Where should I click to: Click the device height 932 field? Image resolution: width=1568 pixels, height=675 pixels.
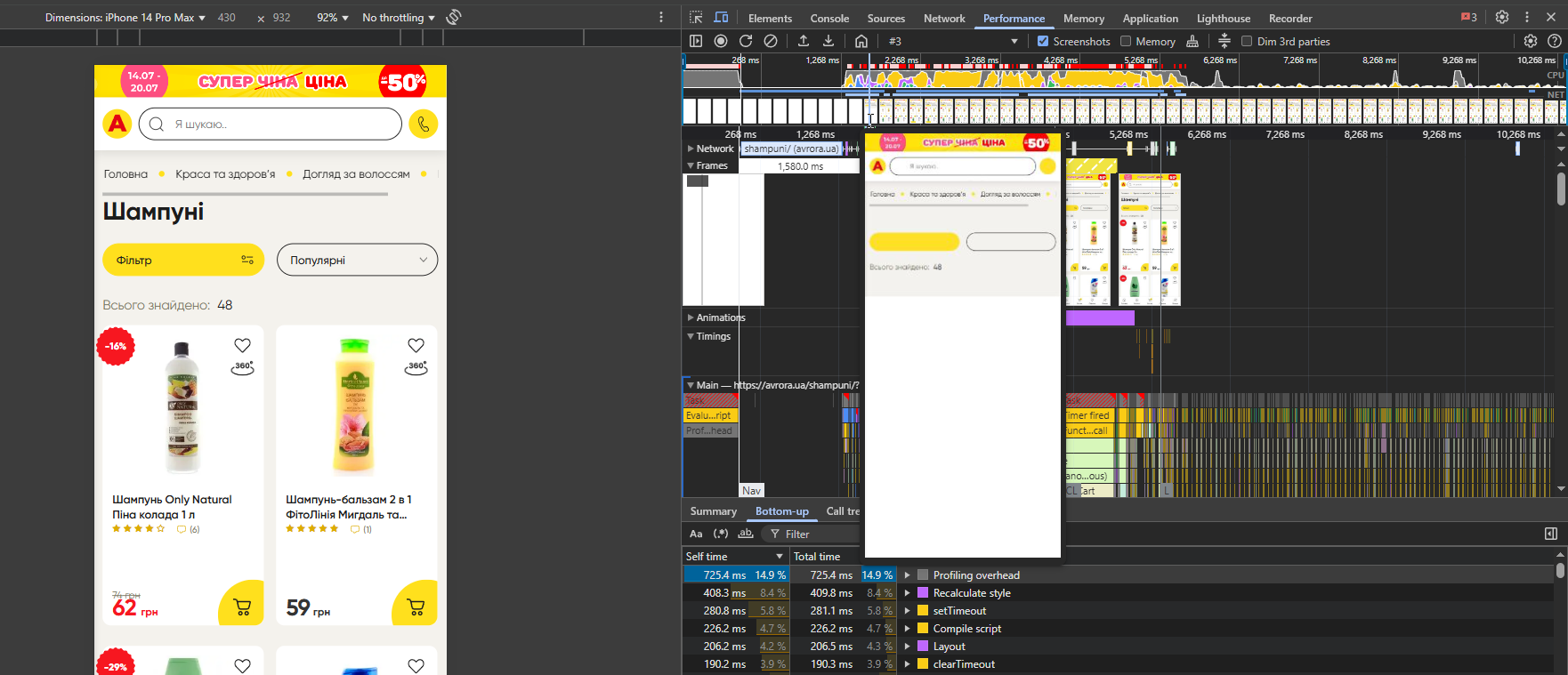281,17
